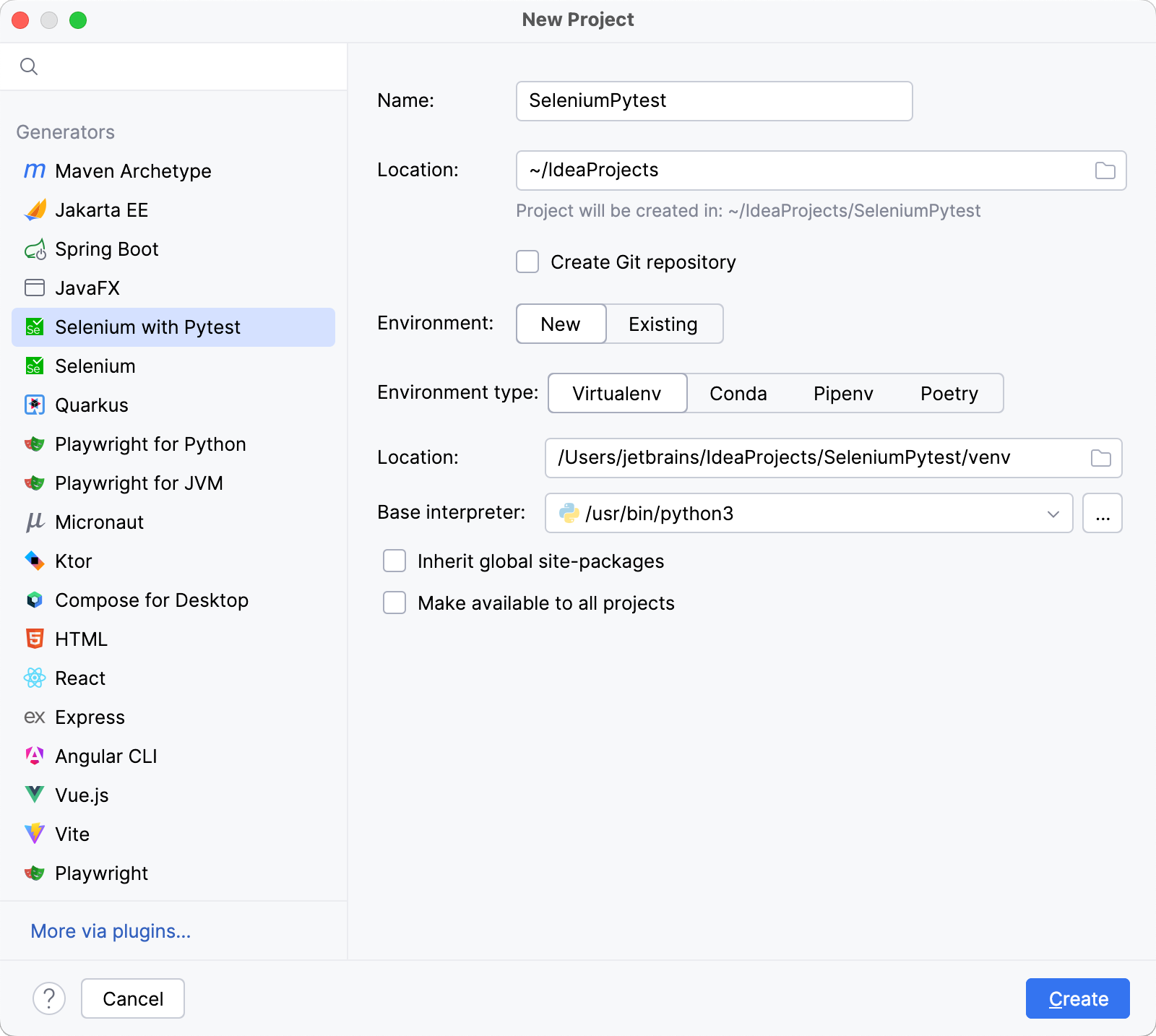The height and width of the screenshot is (1036, 1156).
Task: Select the Maven Archetype generator icon
Action: pyautogui.click(x=34, y=170)
